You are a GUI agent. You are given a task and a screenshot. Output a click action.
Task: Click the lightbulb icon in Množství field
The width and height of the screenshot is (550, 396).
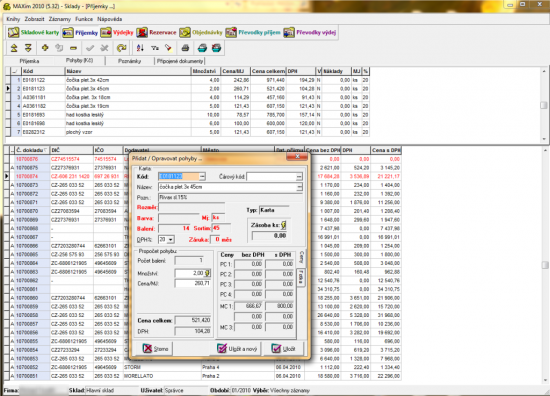pyautogui.click(x=207, y=273)
